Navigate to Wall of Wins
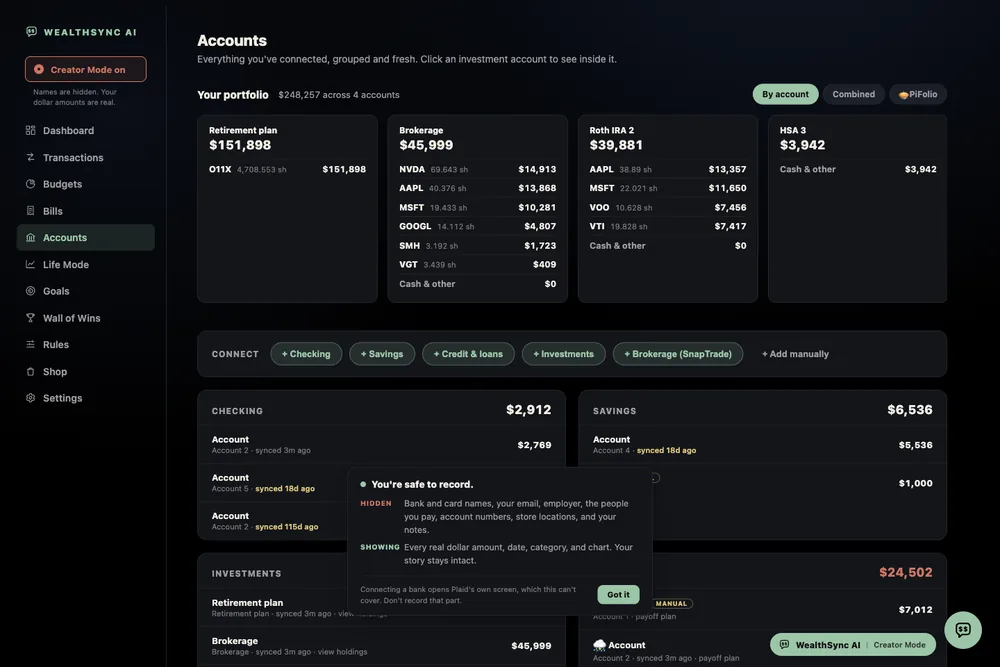Viewport: 1000px width, 667px height. click(85, 318)
